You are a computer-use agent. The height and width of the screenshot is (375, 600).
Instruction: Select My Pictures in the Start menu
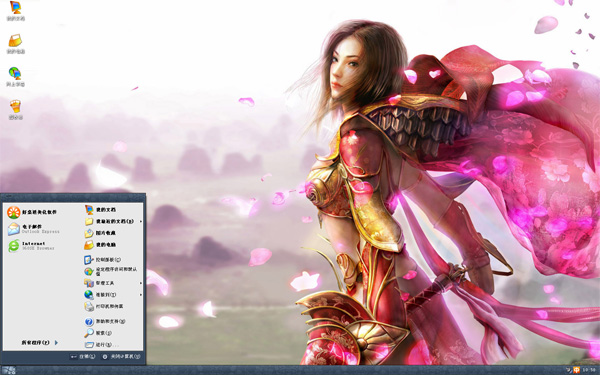[x=100, y=233]
